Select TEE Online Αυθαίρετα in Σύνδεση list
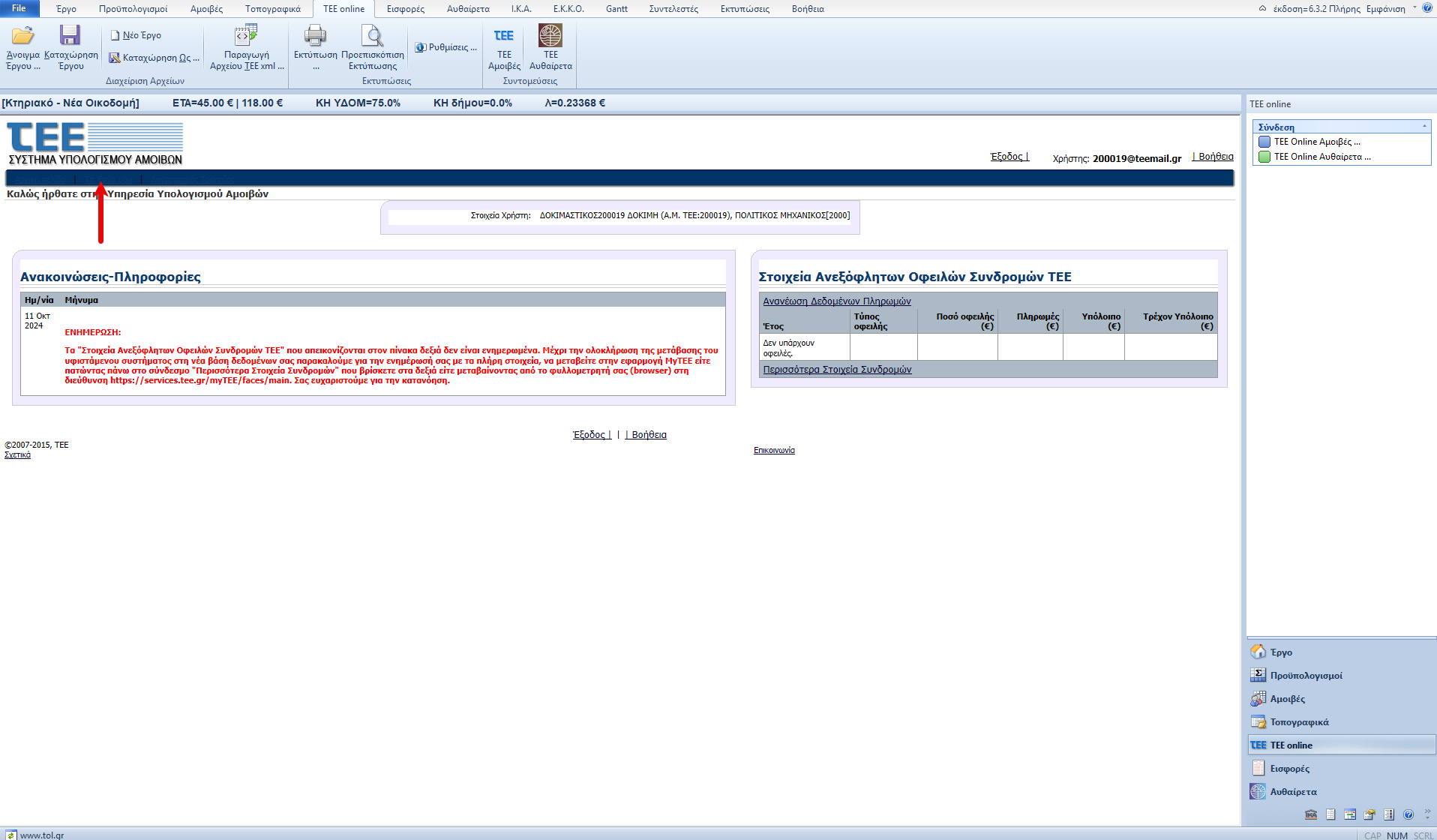The height and width of the screenshot is (840, 1437). [1321, 157]
